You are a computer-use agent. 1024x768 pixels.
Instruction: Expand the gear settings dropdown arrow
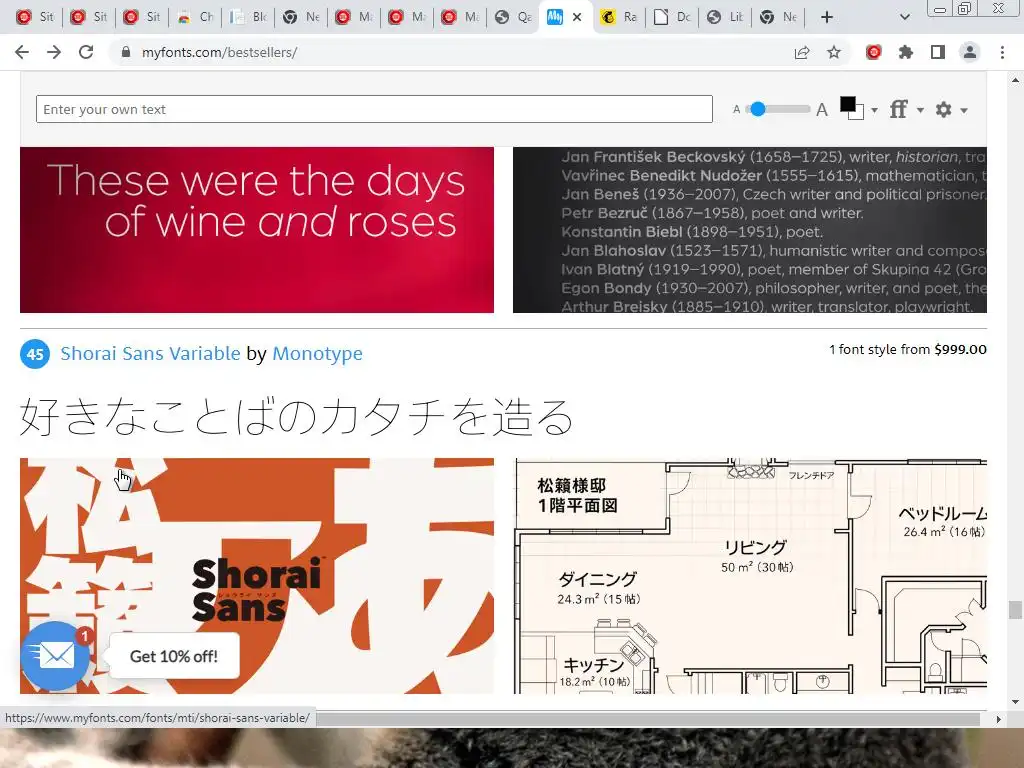click(x=963, y=110)
